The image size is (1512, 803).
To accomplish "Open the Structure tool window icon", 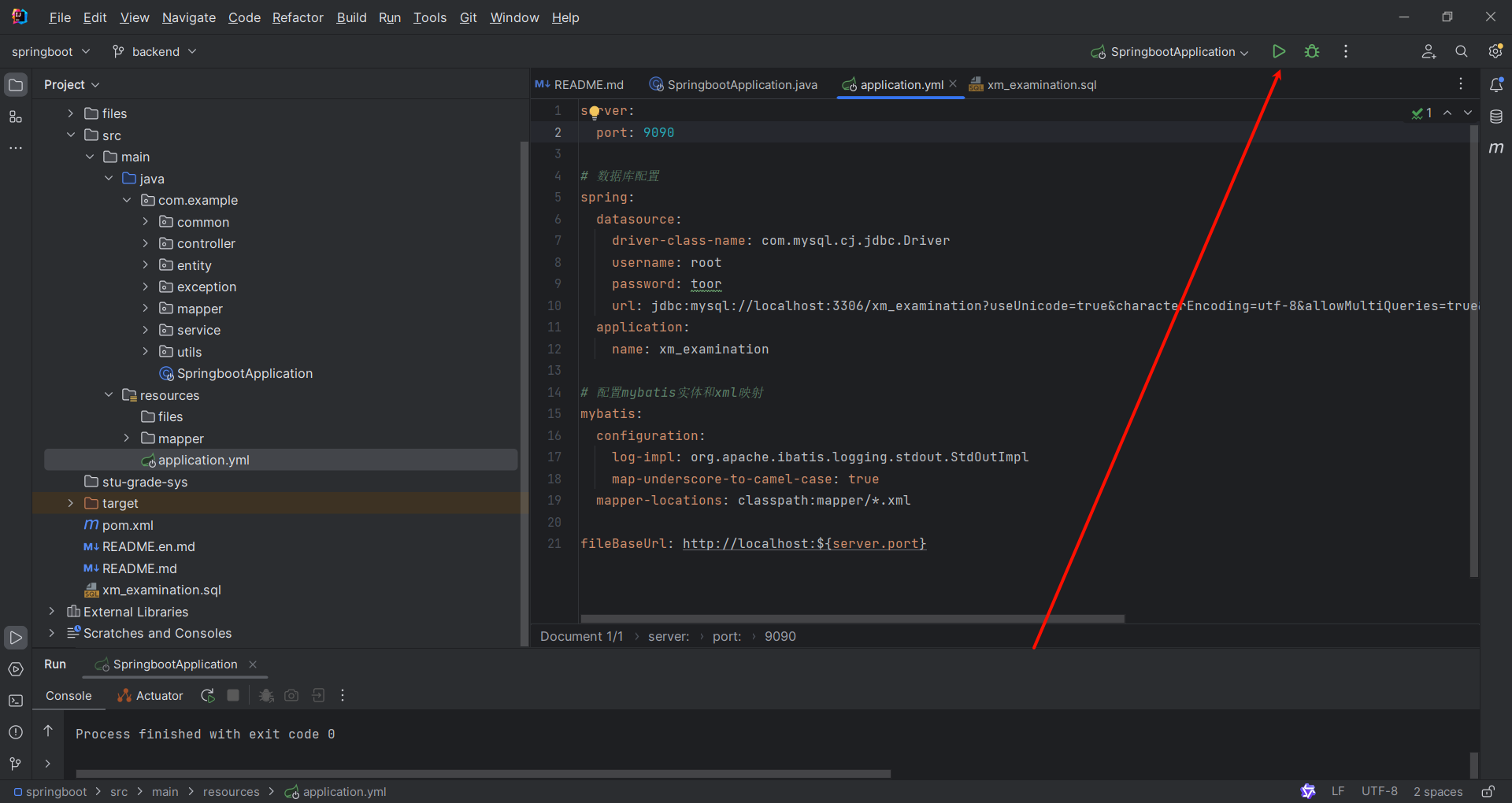I will (x=16, y=117).
